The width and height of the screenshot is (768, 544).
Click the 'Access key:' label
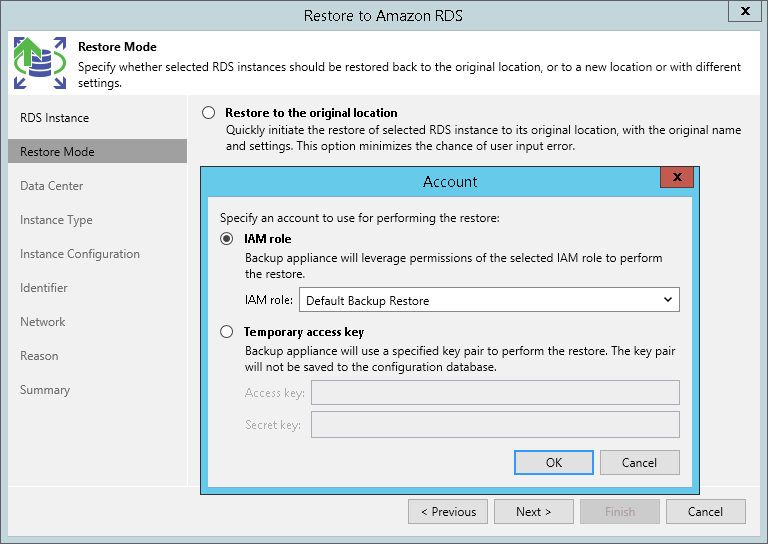[275, 393]
